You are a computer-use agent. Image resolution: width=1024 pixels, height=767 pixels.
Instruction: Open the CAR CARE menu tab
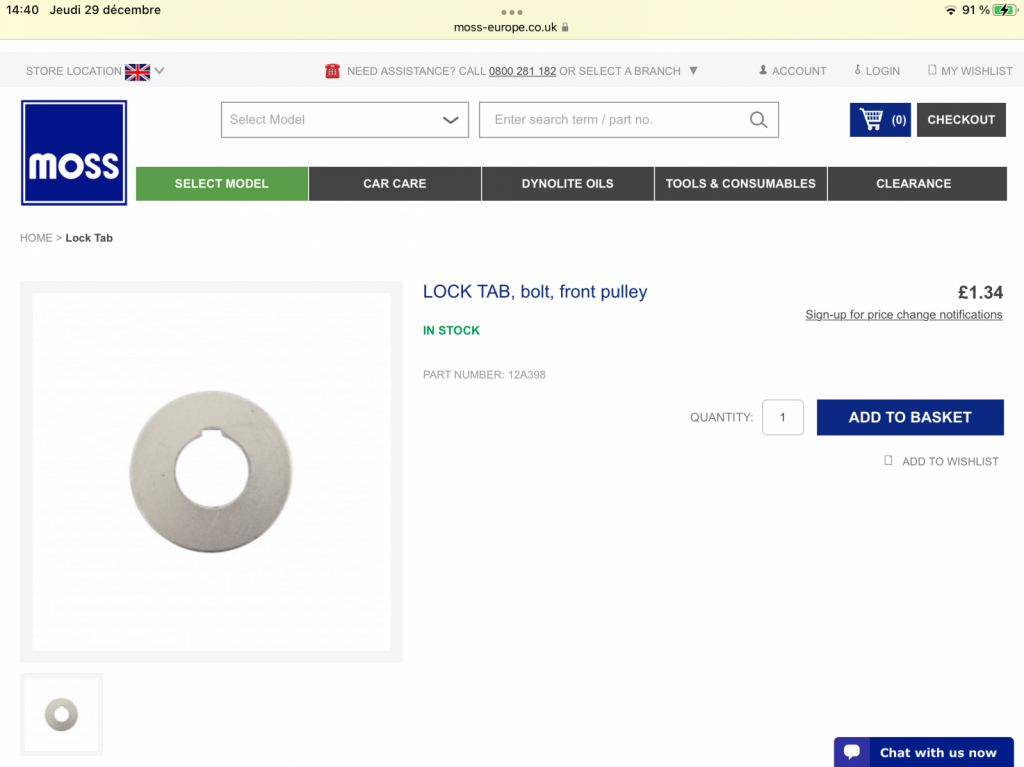[x=394, y=184]
